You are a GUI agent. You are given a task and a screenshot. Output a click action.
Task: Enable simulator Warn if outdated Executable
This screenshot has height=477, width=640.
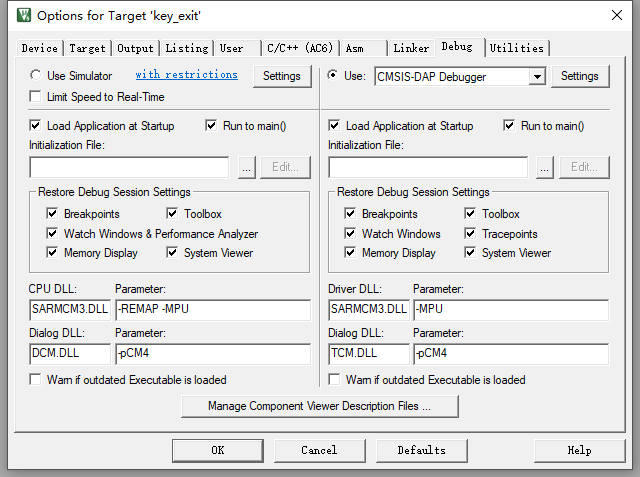pyautogui.click(x=36, y=379)
